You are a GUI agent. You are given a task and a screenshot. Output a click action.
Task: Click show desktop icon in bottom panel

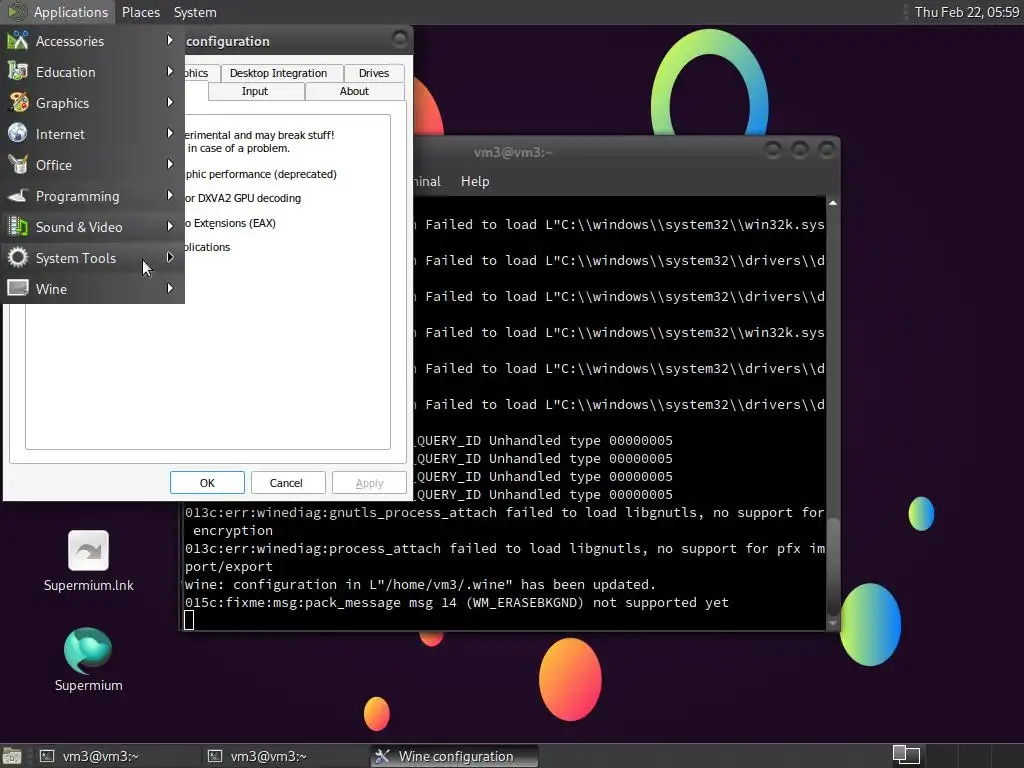(12, 756)
